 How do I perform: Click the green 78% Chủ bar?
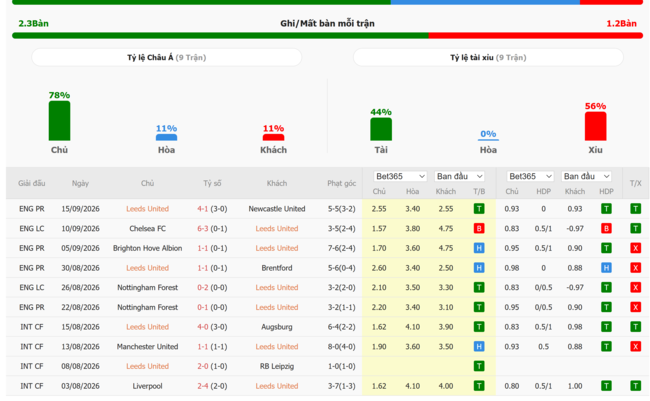pos(59,121)
